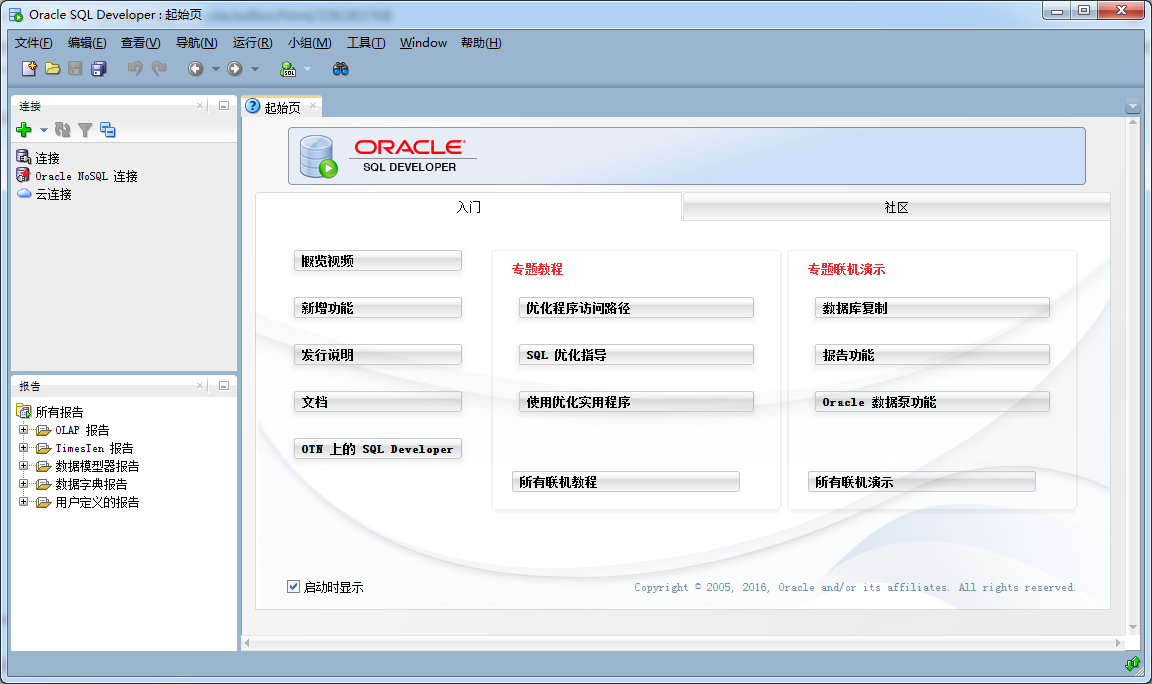
Task: Click the binoculars Find DB Object icon
Action: pos(340,68)
